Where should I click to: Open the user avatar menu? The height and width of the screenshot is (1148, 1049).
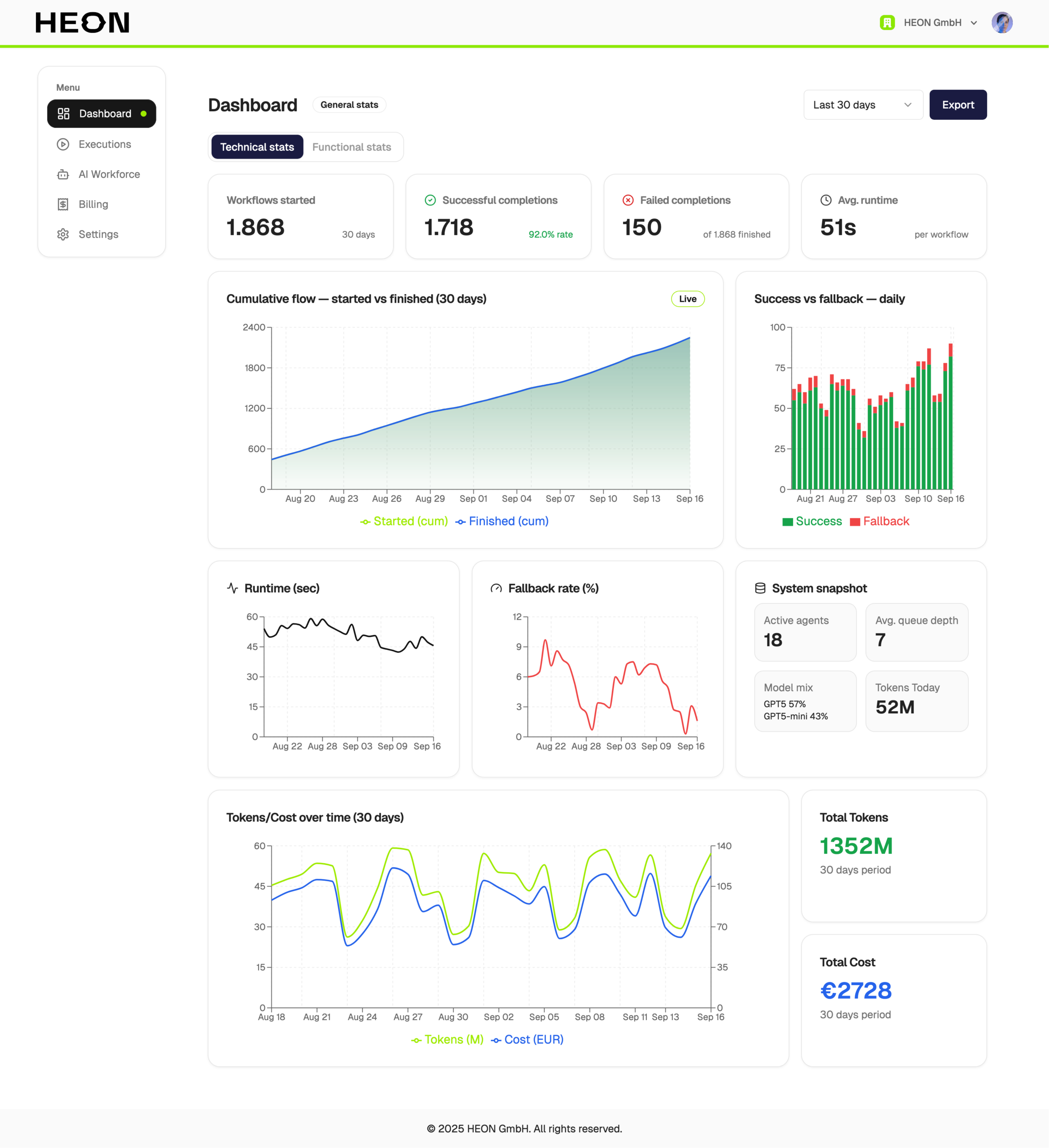1002,23
